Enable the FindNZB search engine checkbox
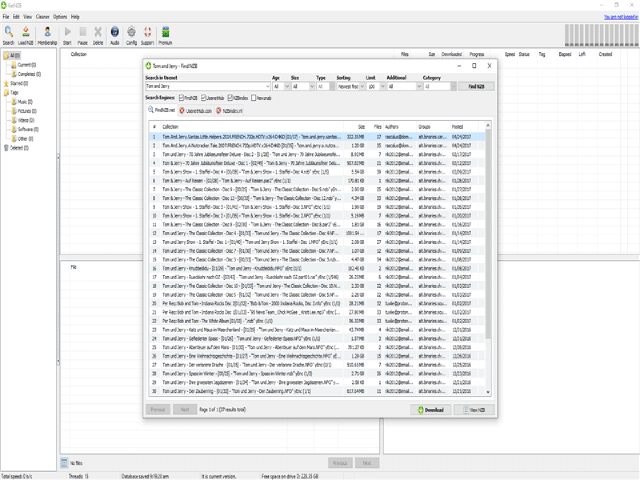The width and height of the screenshot is (640, 480). (x=181, y=98)
